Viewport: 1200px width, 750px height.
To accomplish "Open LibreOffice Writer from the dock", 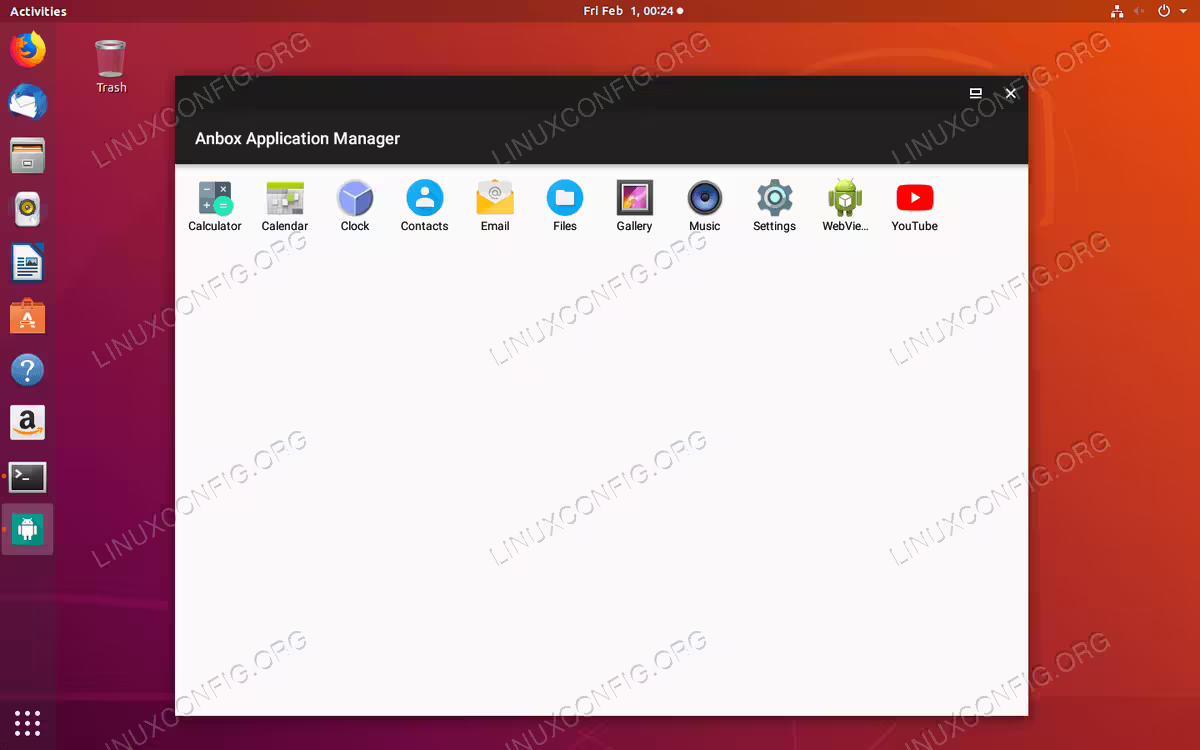I will tap(28, 264).
